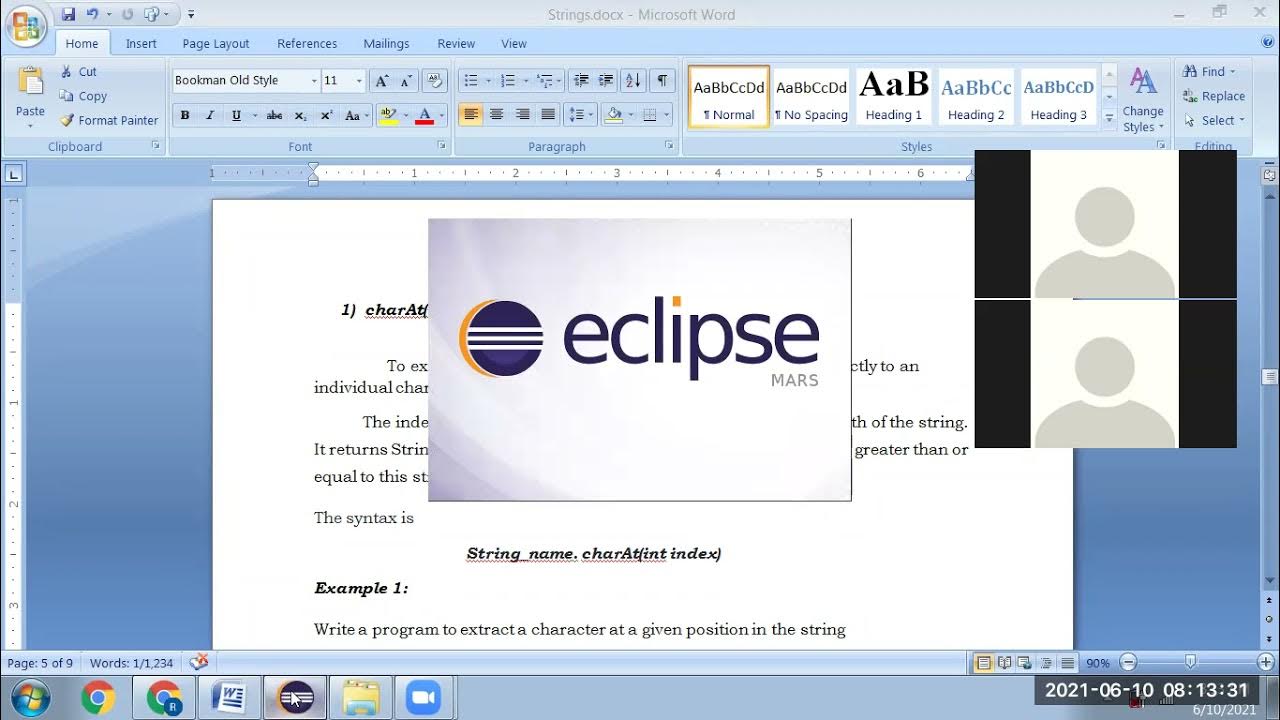Customize Quick Access Toolbar dropdown
1280x720 pixels.
191,14
